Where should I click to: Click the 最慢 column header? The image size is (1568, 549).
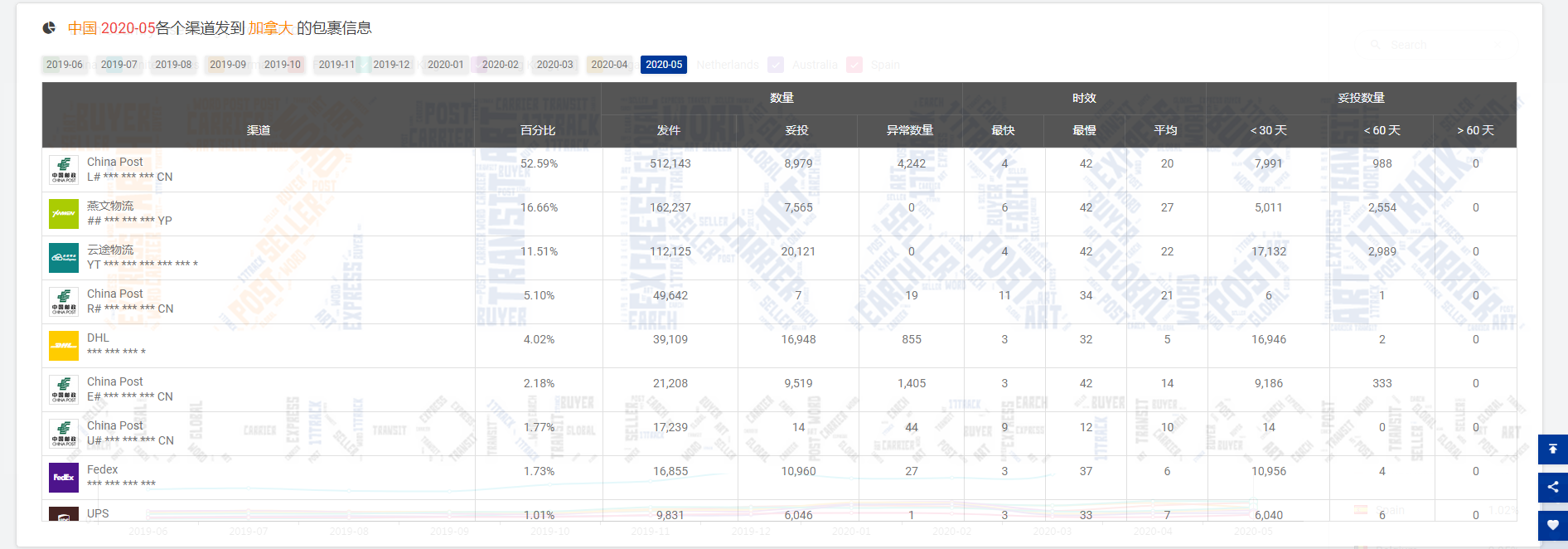coord(1085,130)
